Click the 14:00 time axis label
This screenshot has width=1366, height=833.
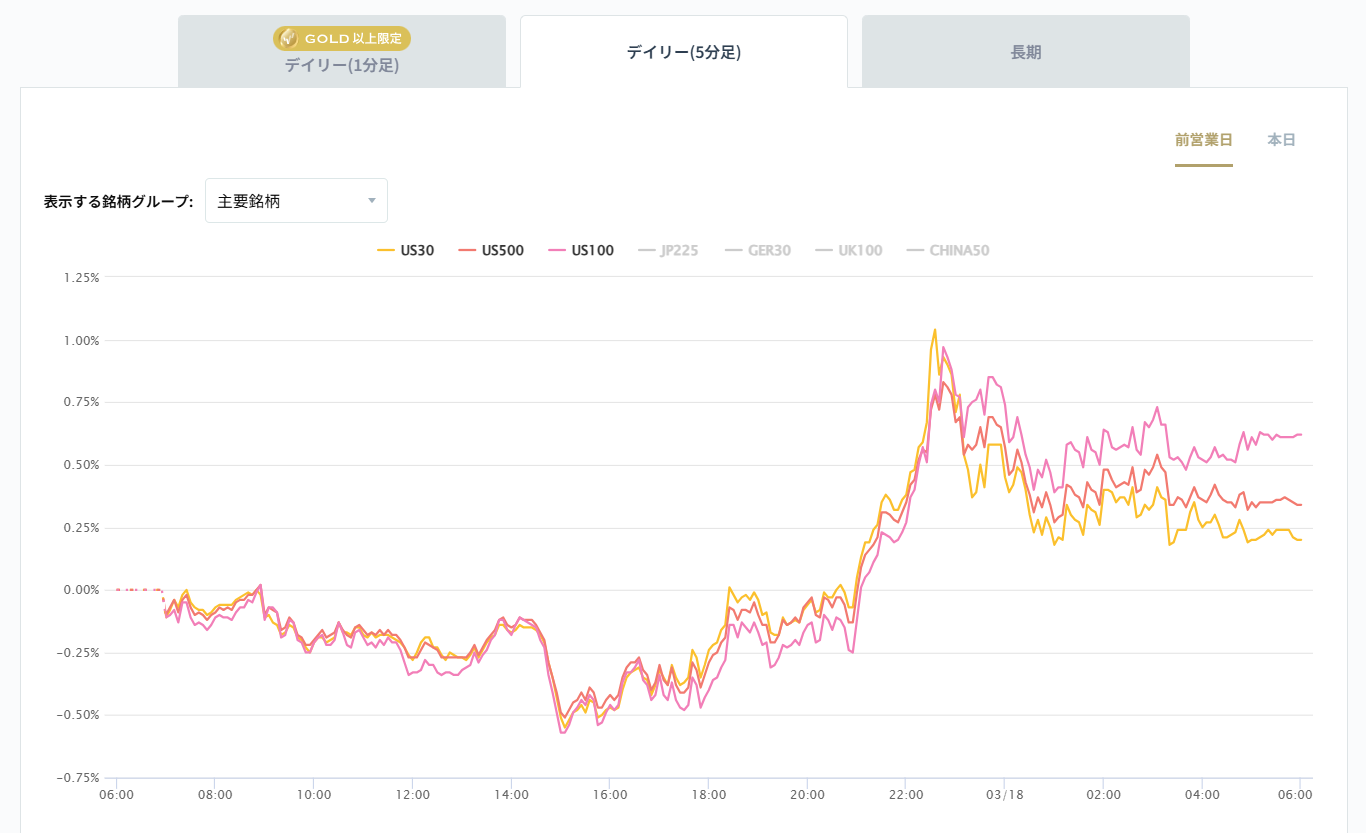pos(511,795)
